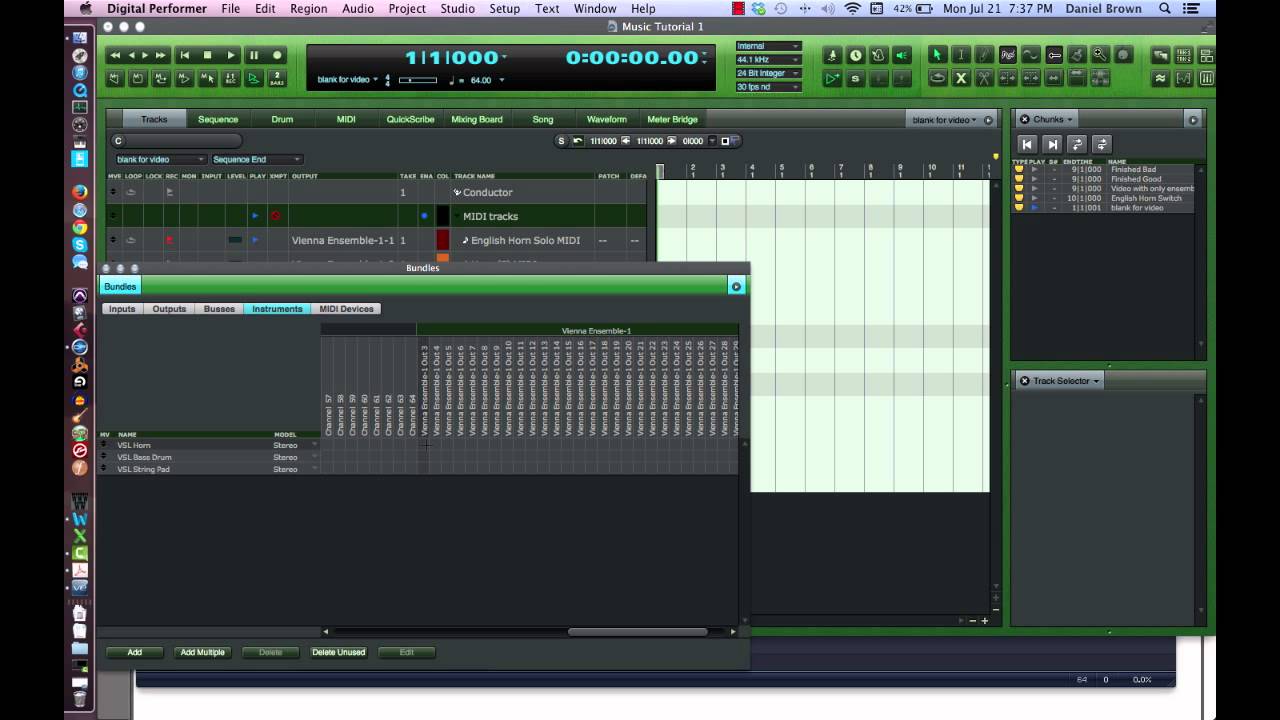Toggle the enable dot on MIDI tracks folder
This screenshot has width=1280, height=720.
coord(424,216)
